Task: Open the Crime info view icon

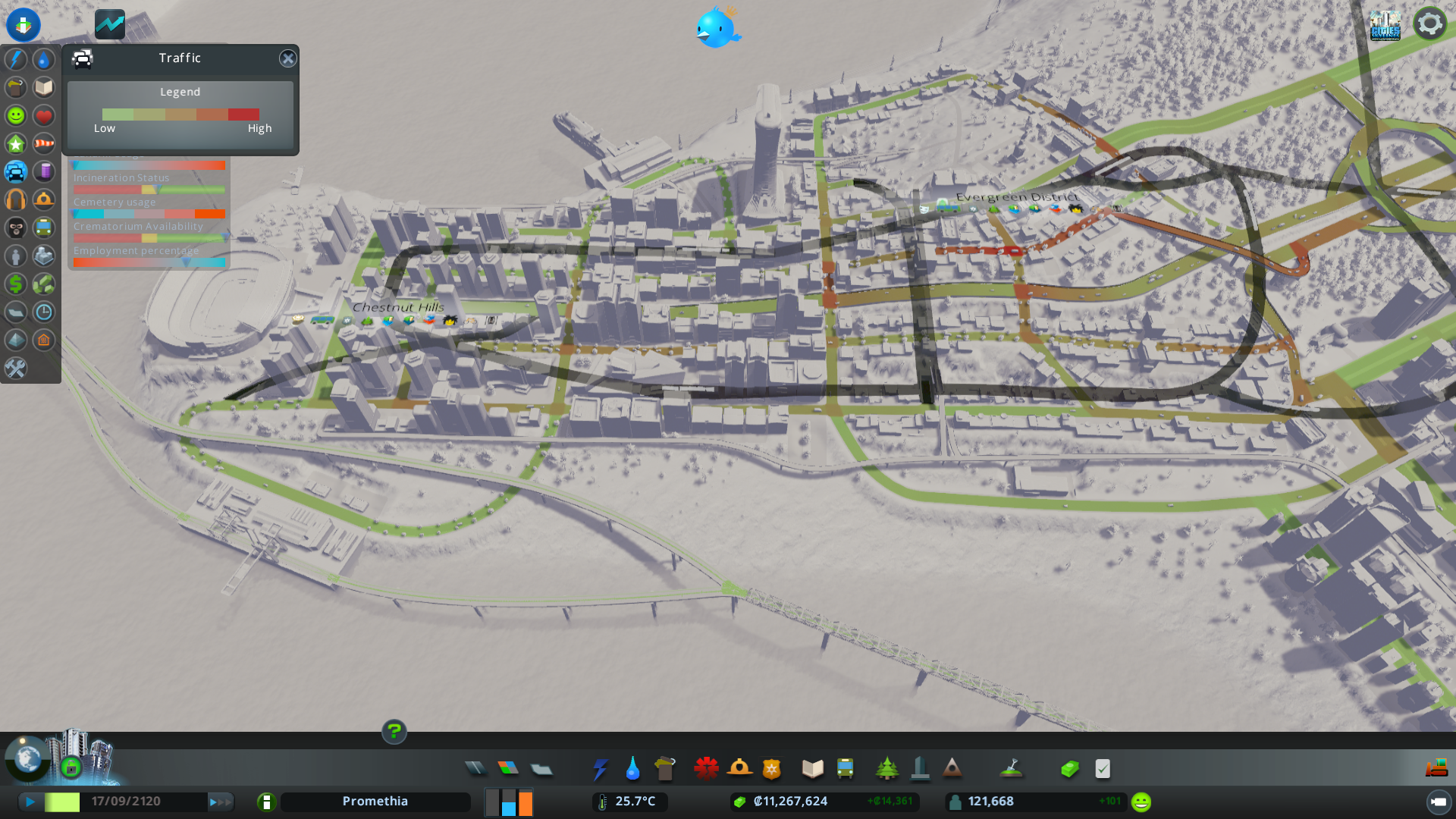Action: click(x=16, y=227)
